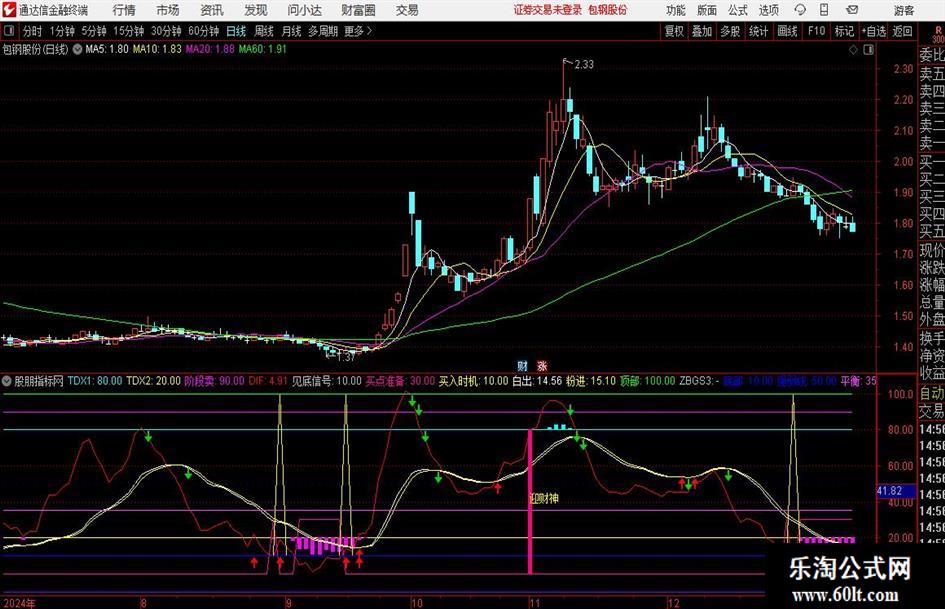Switch to 15分钟 period tab

click(x=129, y=31)
